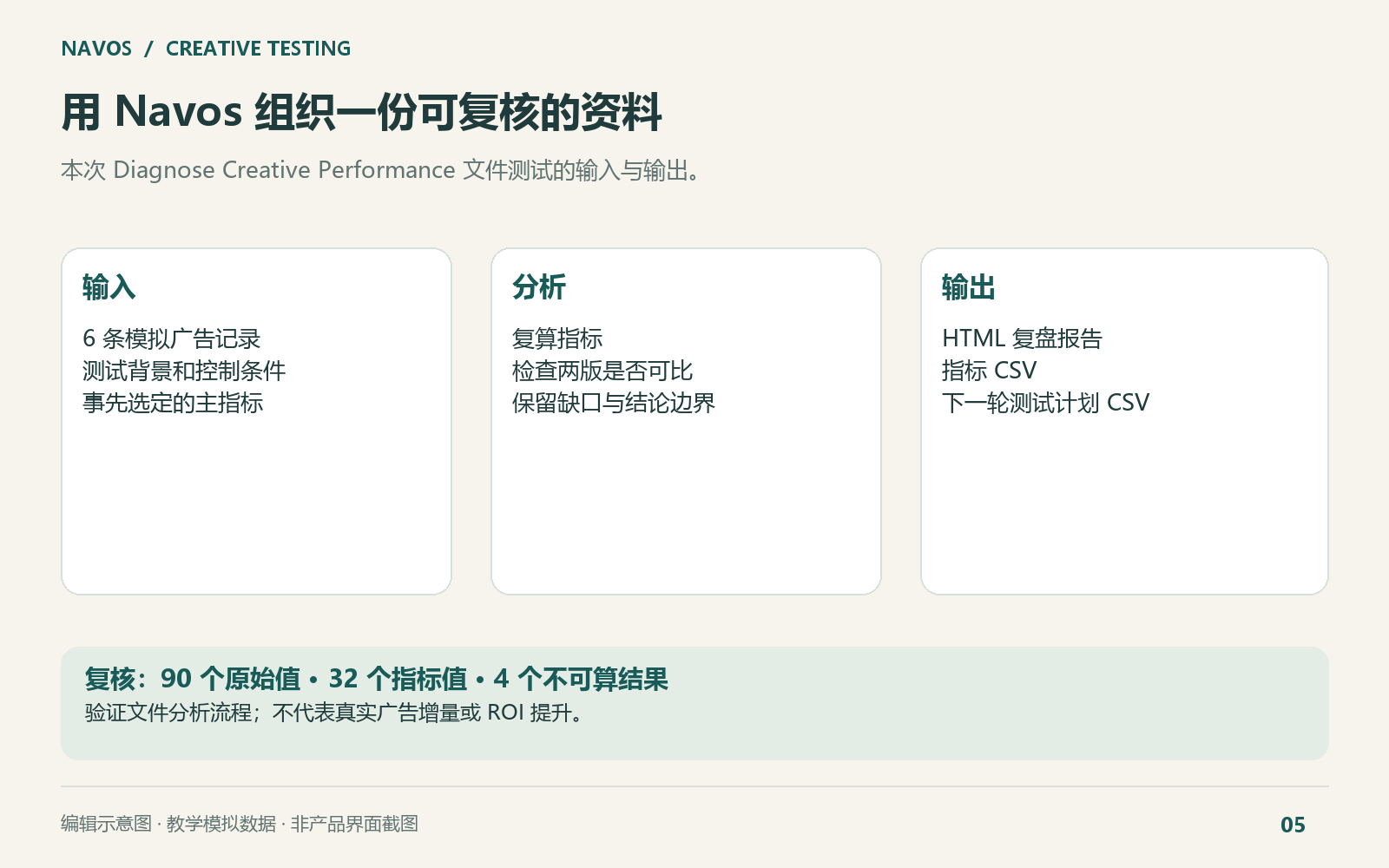1389x868 pixels.
Task: Click the line 6 条模拟广告记录
Action: (172, 339)
